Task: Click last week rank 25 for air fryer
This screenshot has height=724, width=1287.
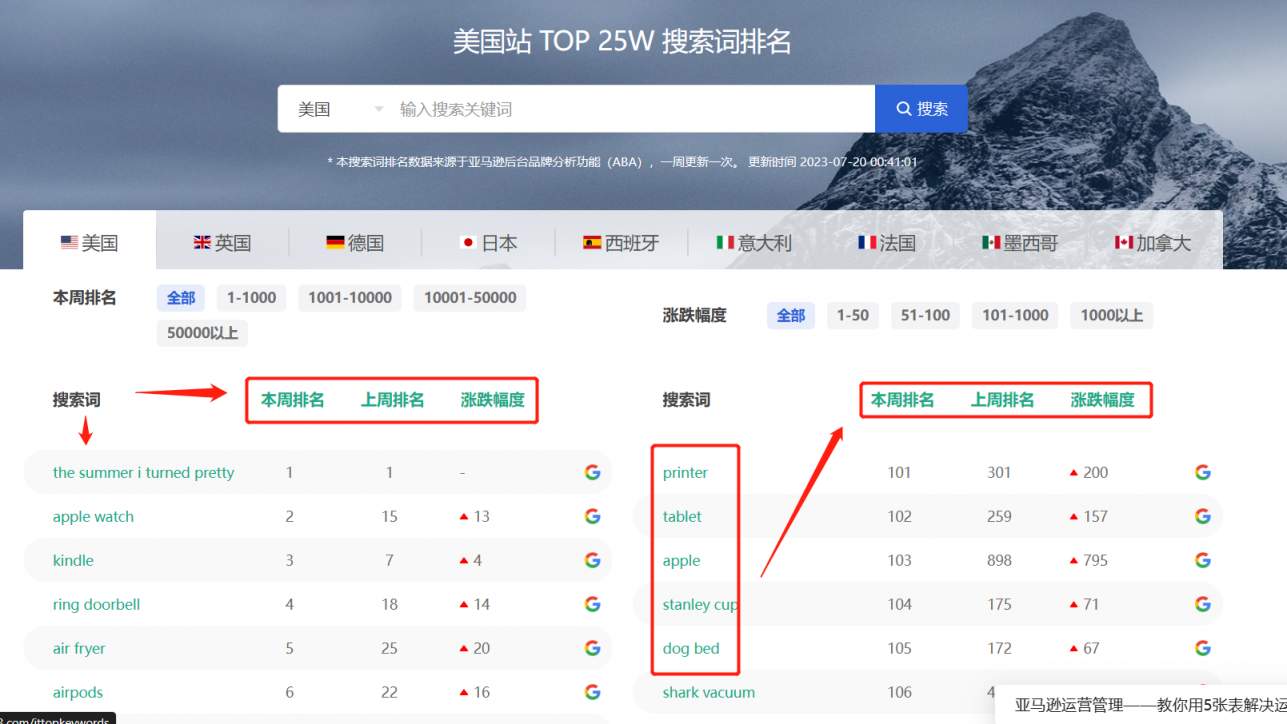Action: 389,648
